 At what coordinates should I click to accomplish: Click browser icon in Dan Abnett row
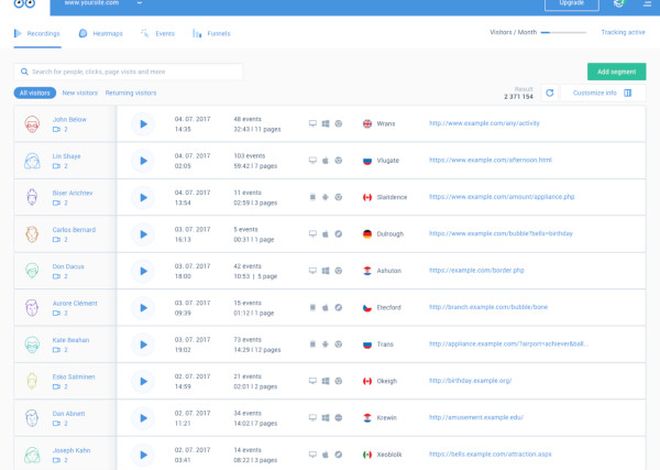coord(338,417)
